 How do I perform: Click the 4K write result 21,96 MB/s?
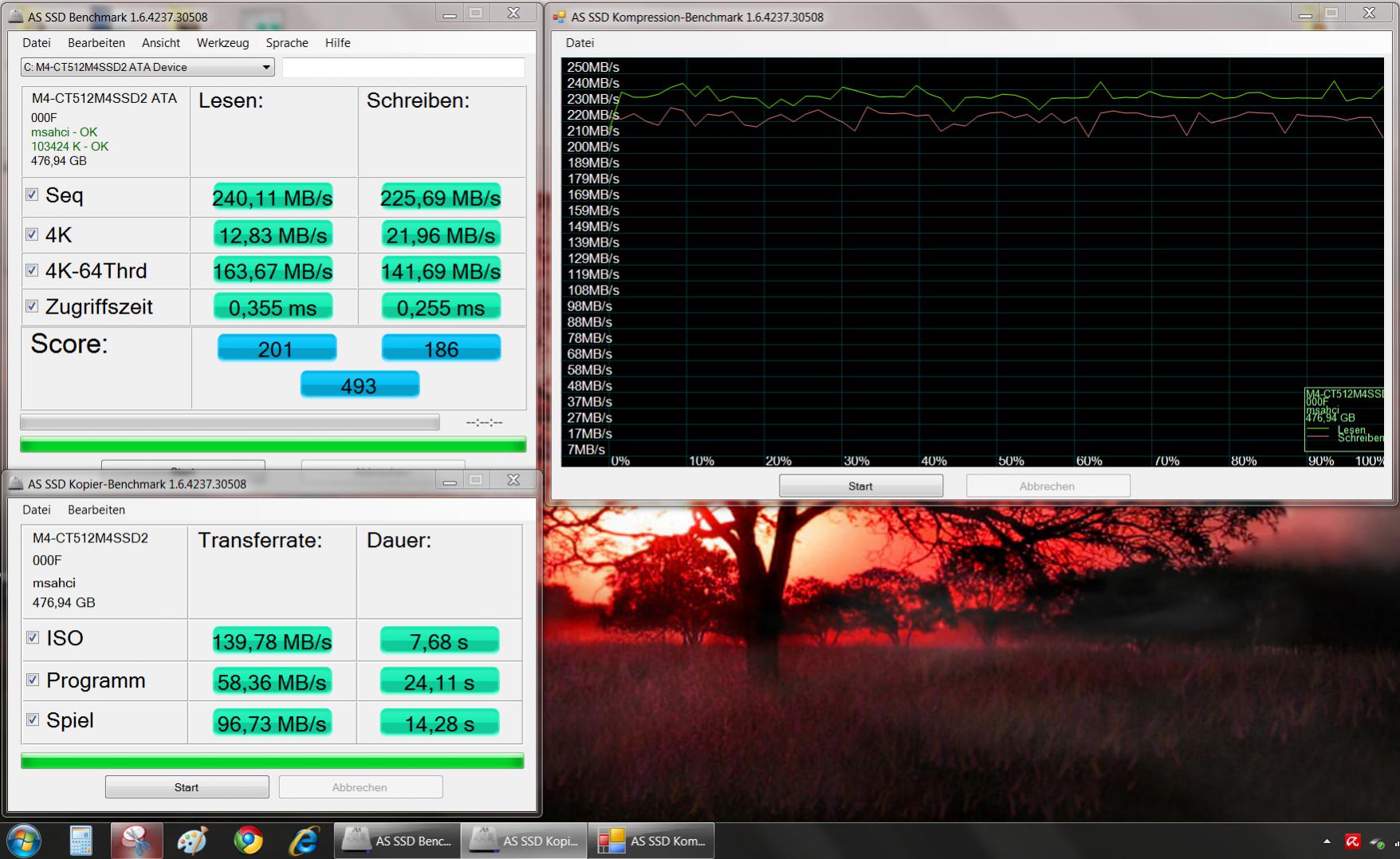point(441,235)
